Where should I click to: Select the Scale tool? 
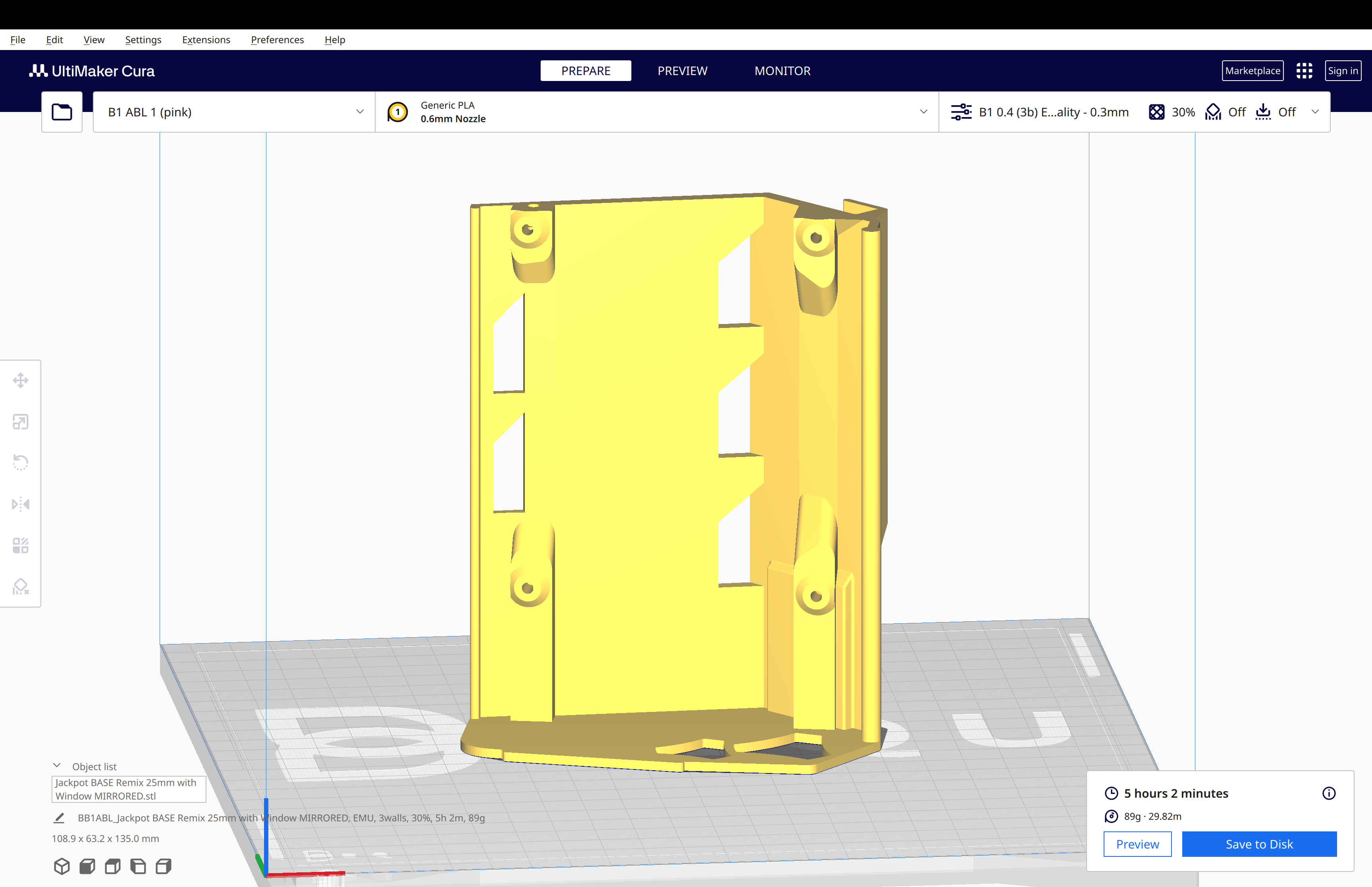click(x=21, y=421)
